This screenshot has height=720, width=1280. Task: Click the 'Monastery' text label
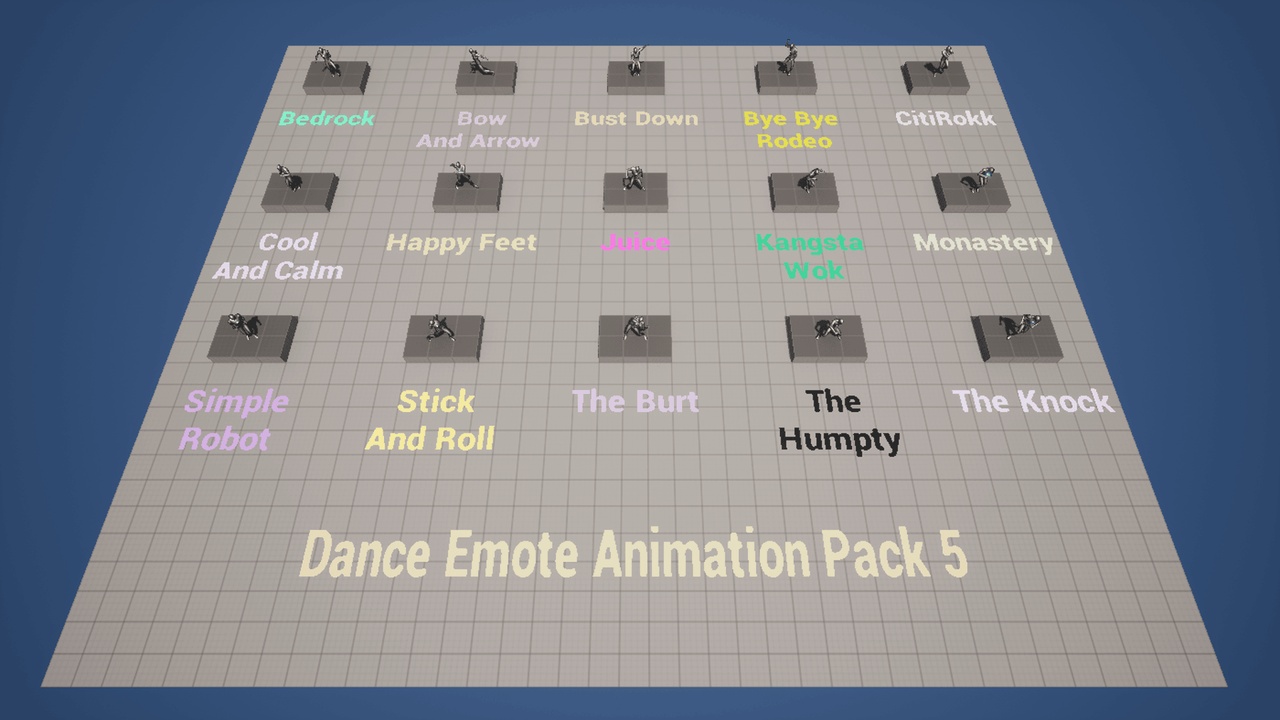983,243
